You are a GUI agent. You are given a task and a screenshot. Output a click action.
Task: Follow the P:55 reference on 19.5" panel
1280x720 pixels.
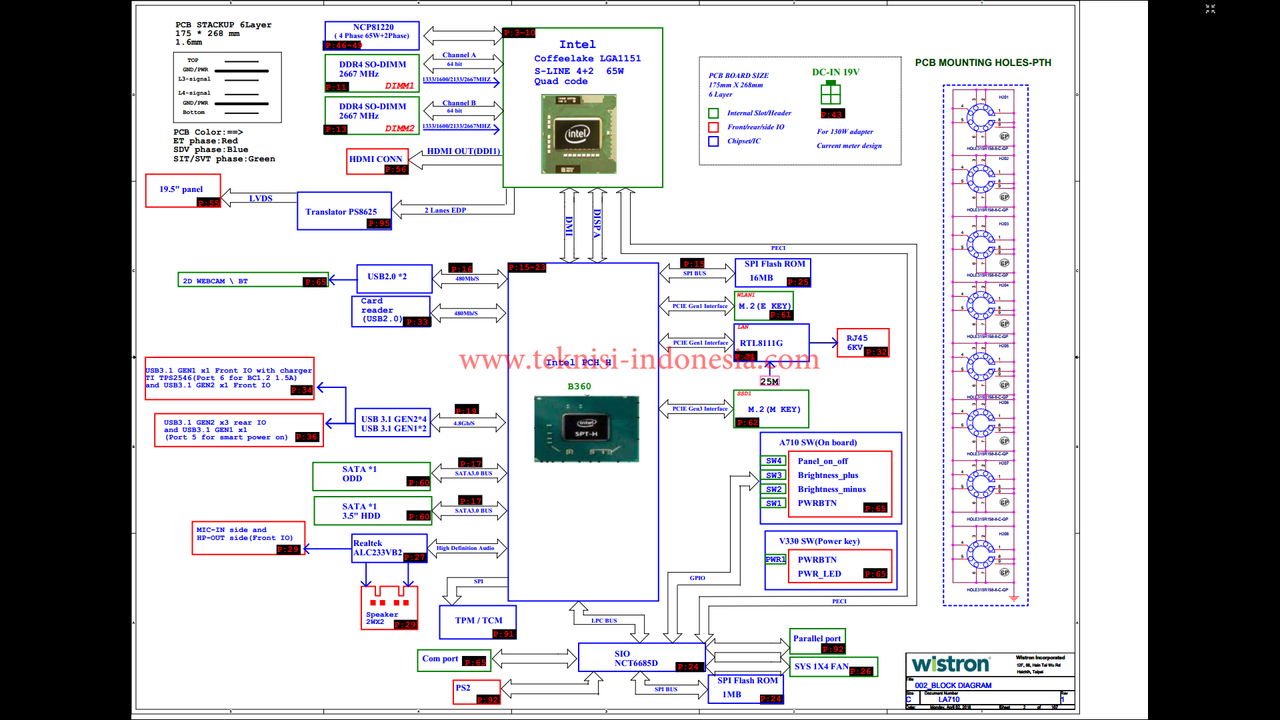(x=209, y=202)
